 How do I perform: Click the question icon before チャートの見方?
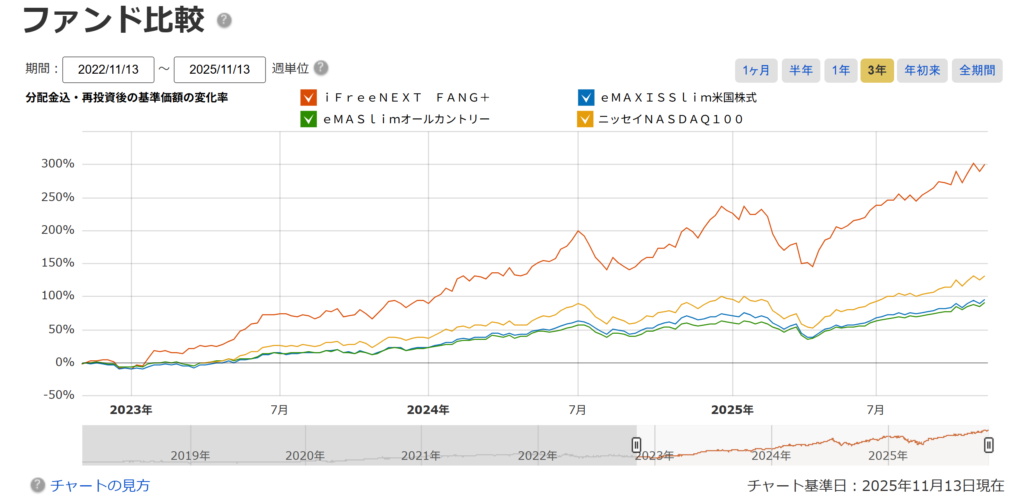(x=38, y=485)
